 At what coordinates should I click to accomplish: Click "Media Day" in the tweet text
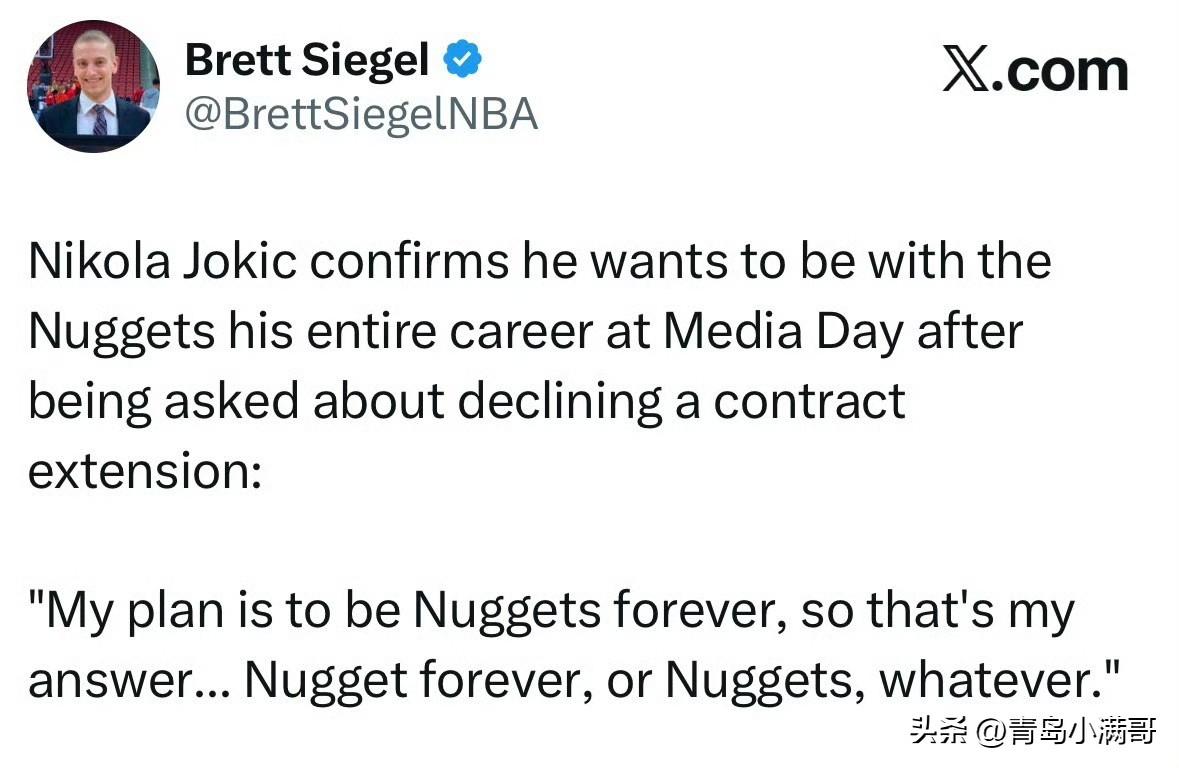[x=783, y=332]
